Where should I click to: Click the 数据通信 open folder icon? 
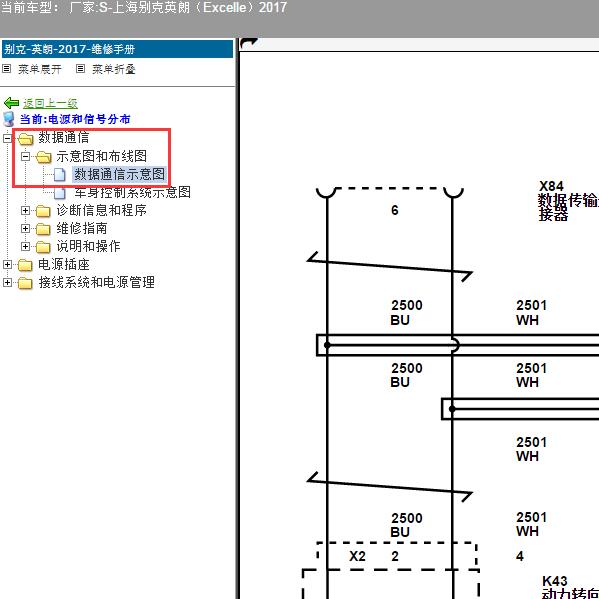[26, 139]
